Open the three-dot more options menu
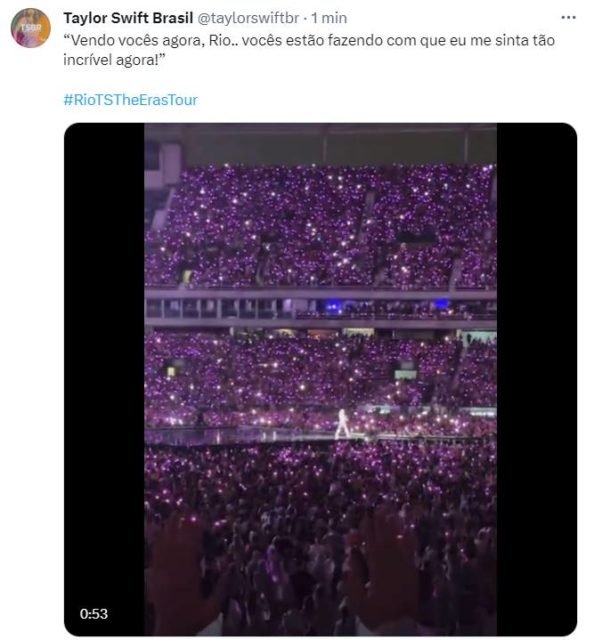Image resolution: width=594 pixels, height=640 pixels. [x=568, y=18]
